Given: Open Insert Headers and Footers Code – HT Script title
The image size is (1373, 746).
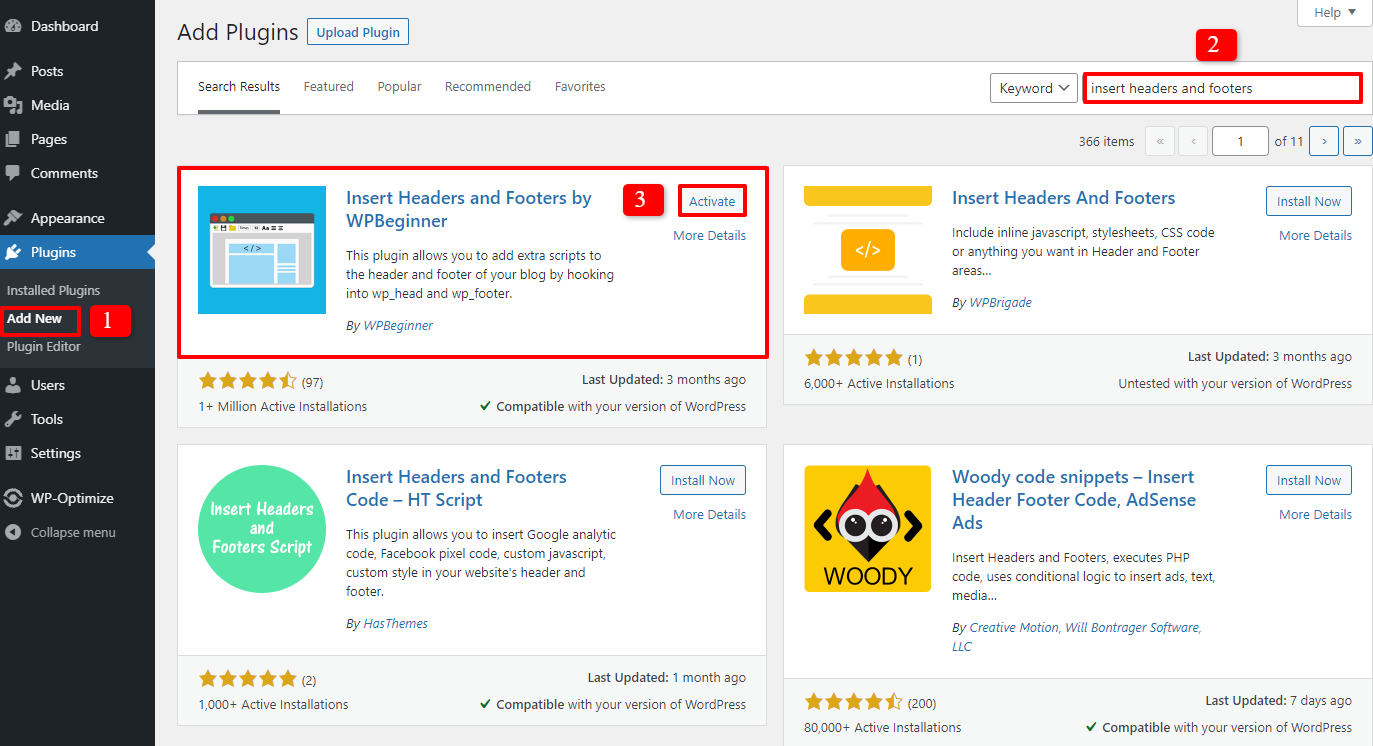Looking at the screenshot, I should point(456,488).
